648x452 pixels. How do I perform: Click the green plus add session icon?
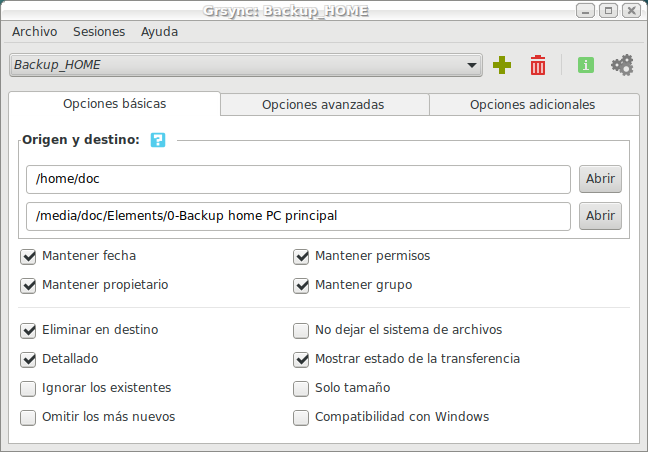(x=502, y=65)
